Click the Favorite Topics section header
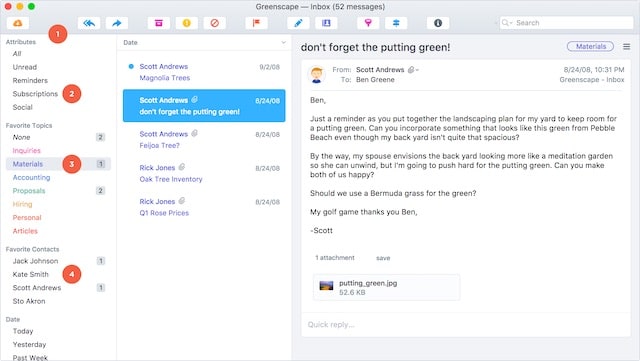Image resolution: width=640 pixels, height=361 pixels. (29, 125)
